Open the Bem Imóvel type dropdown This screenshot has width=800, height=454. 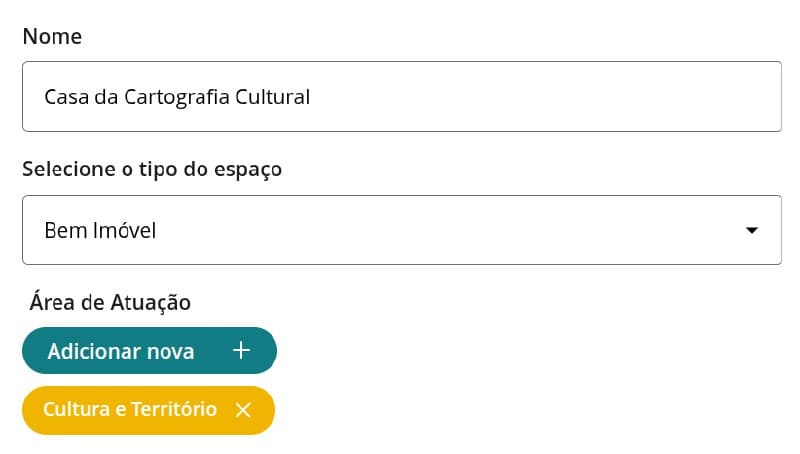(x=401, y=230)
